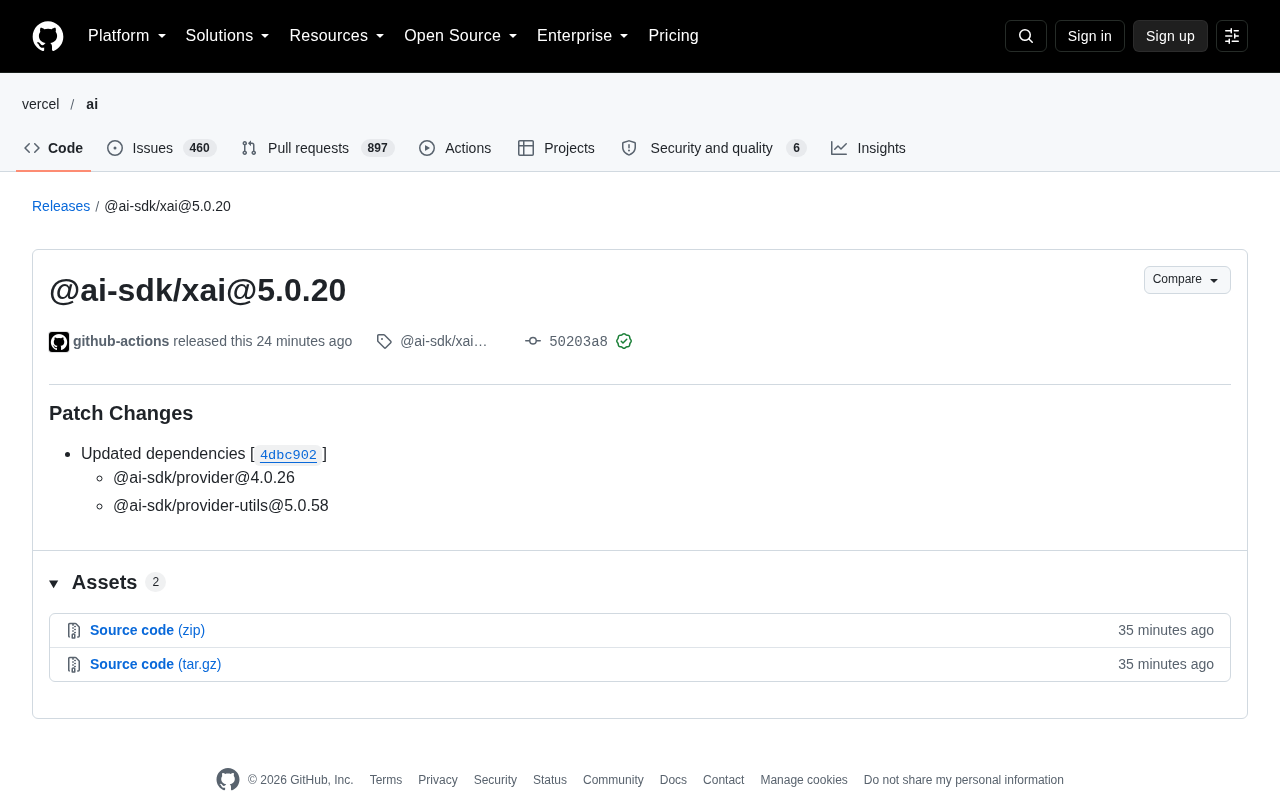1280x800 pixels.
Task: Open the Pricing link
Action: tap(673, 36)
